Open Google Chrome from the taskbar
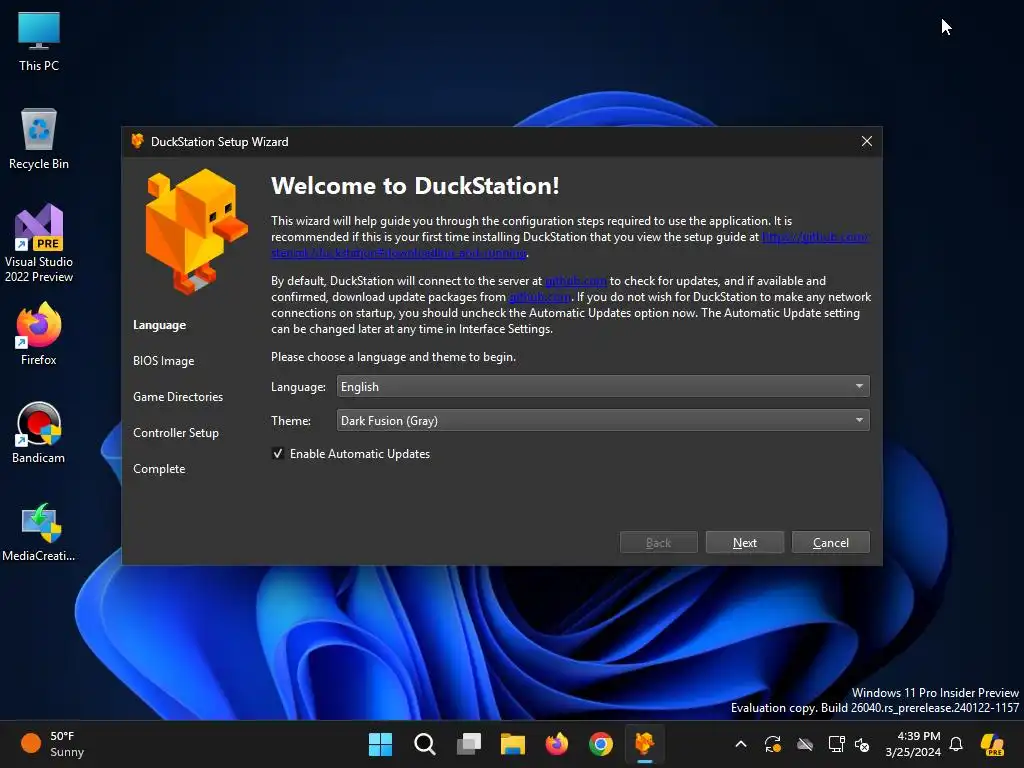The height and width of the screenshot is (768, 1024). click(601, 744)
